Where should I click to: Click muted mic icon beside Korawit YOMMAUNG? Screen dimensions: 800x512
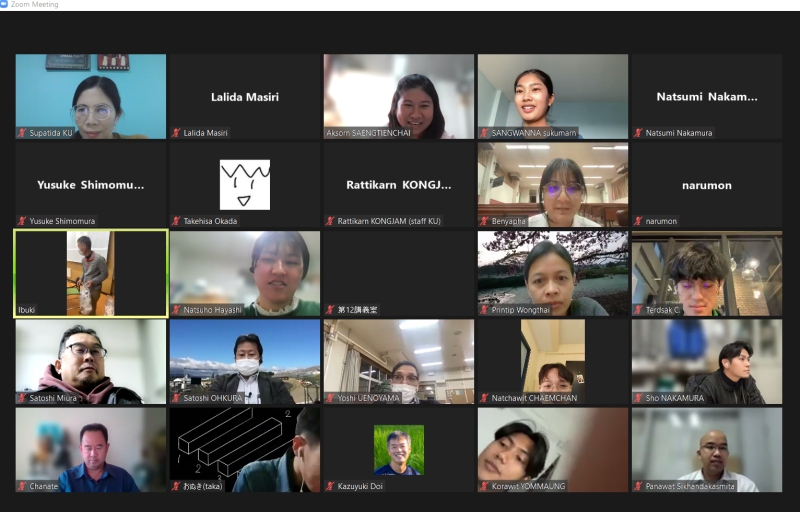(484, 486)
